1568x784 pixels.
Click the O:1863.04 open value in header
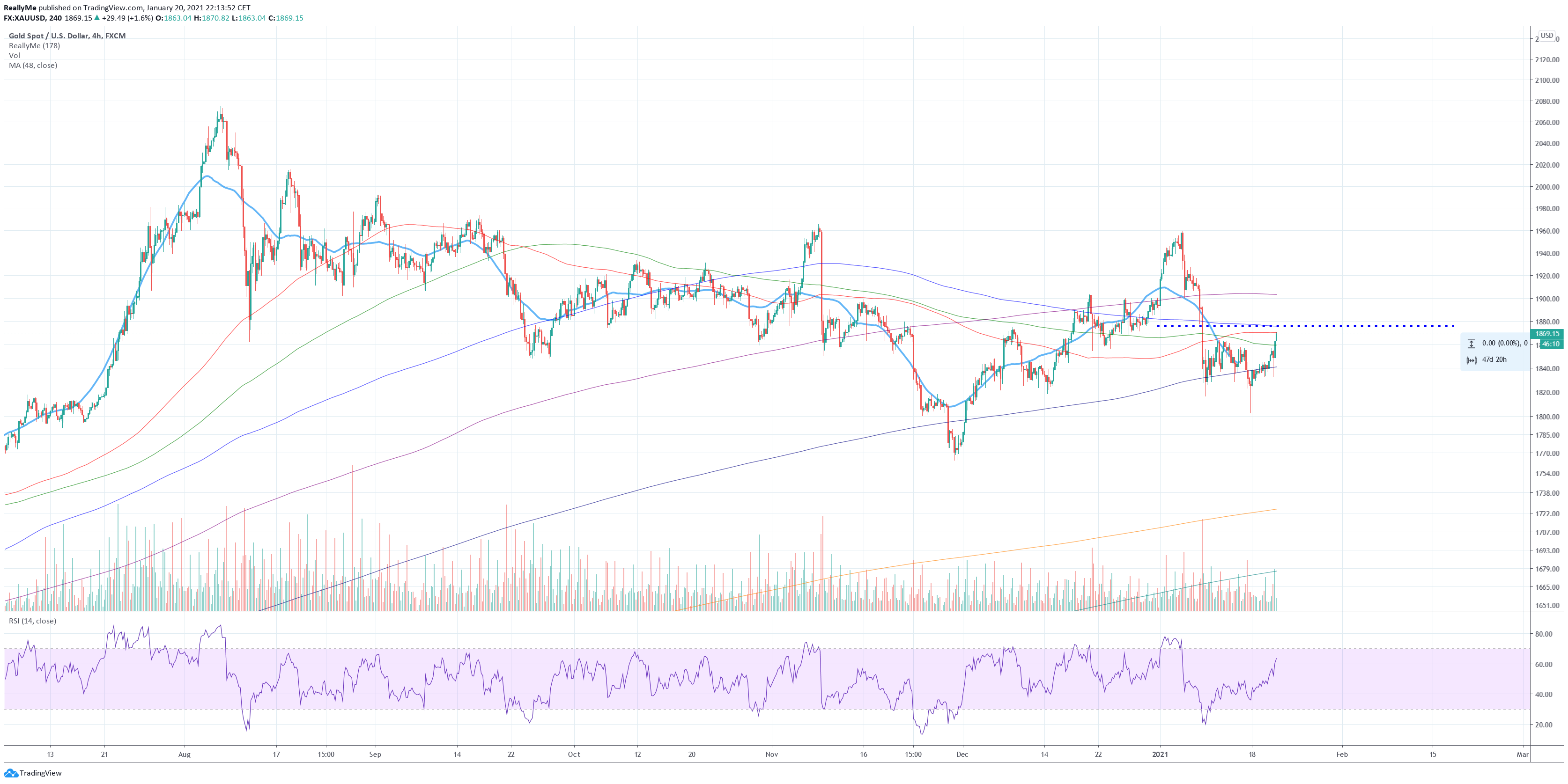[x=173, y=18]
